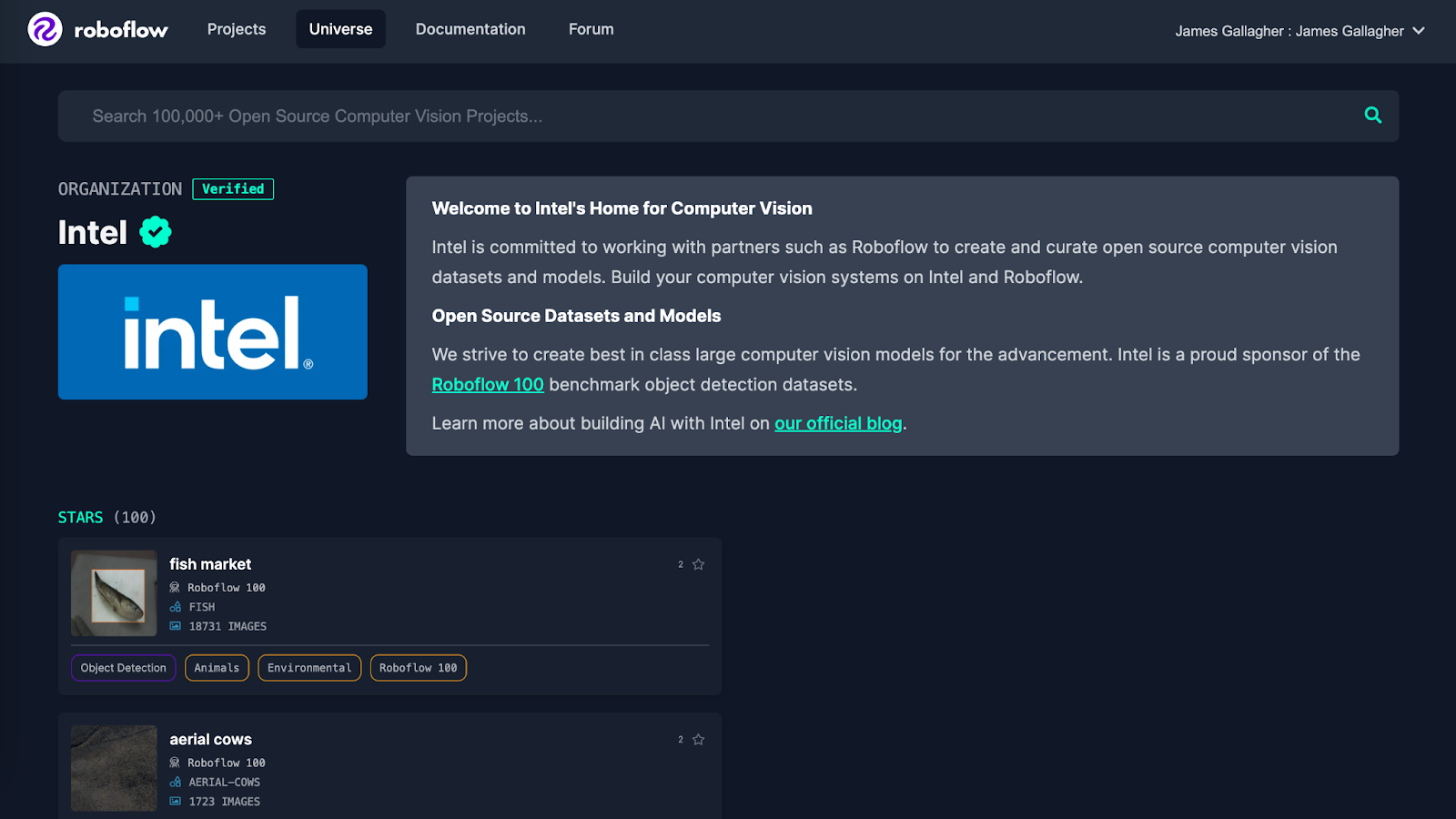
Task: Click the STARS (100) heading
Action: tap(107, 518)
